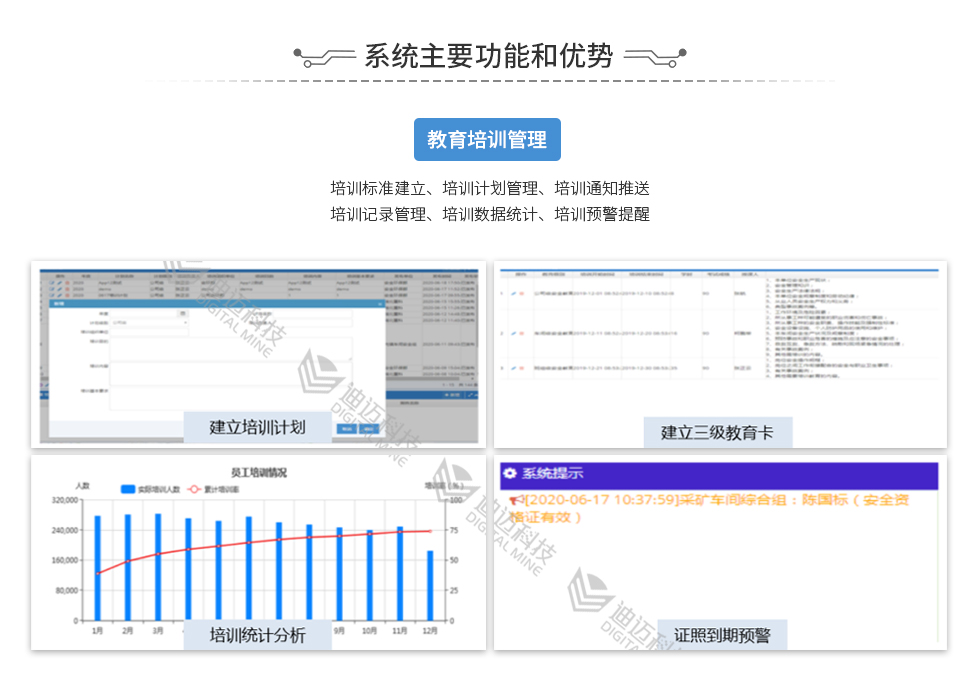Open the 培训统计分析 caption label
The height and width of the screenshot is (687, 980).
point(257,635)
